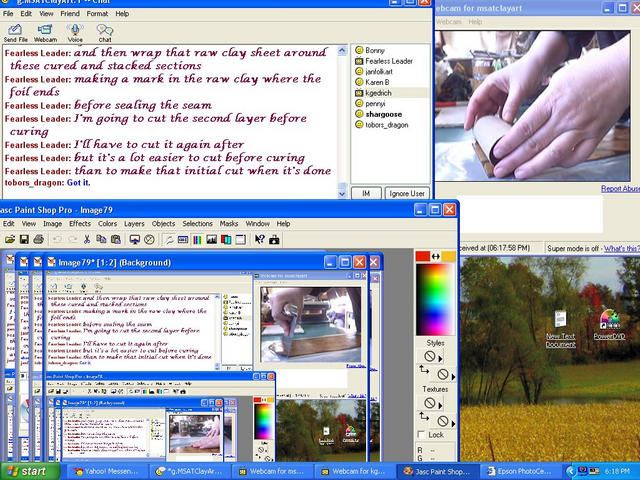
Task: Toggle the Color Palette toolbar button
Action: pos(197,240)
